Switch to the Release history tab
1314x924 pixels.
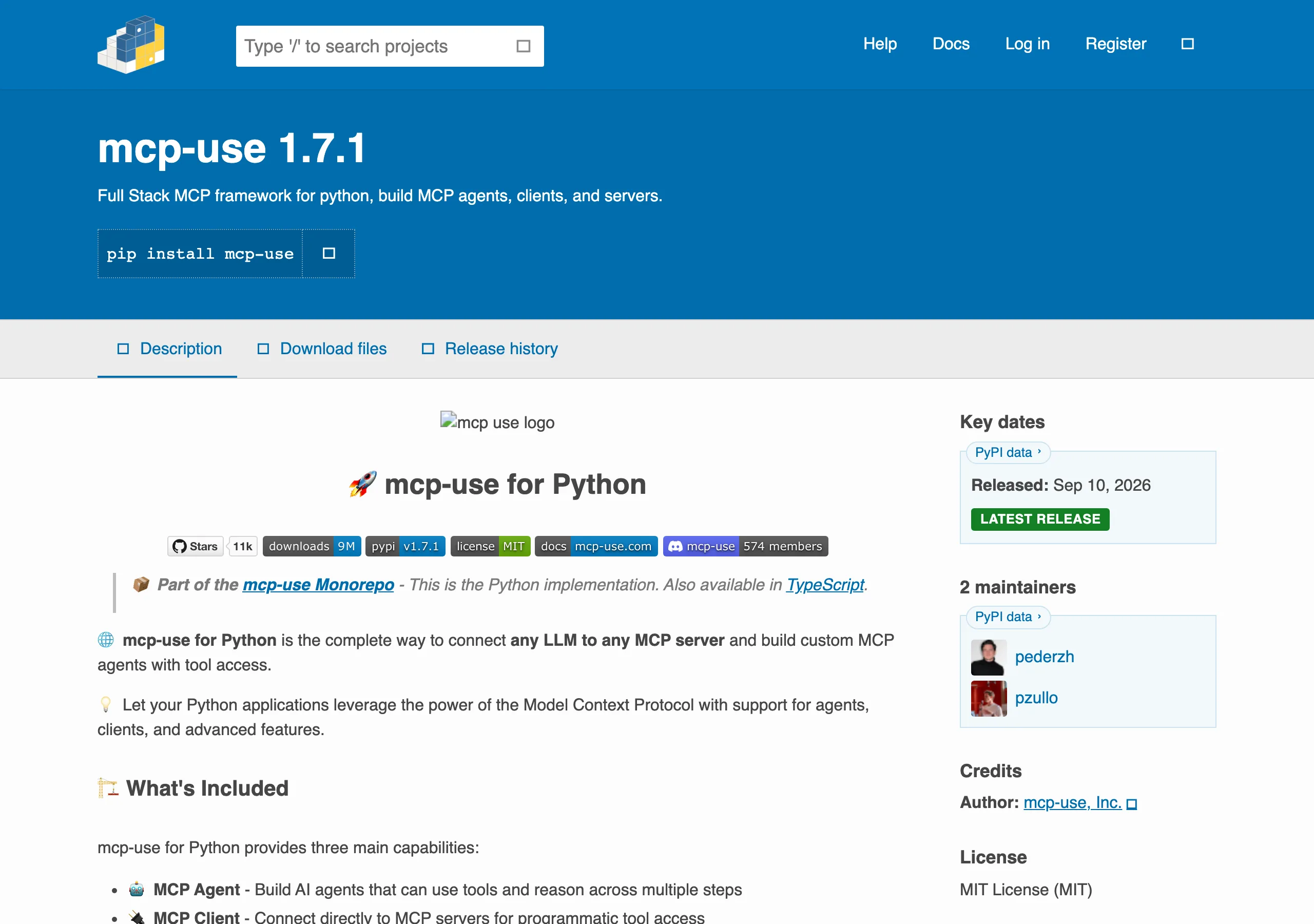pos(489,349)
